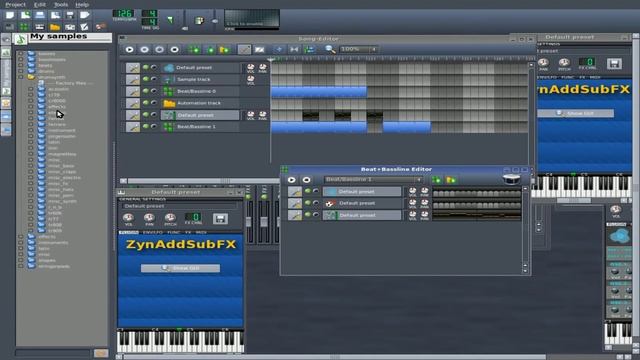640x360 pixels.
Task: Add beat/bassline track in Song-Editor toolbar
Action: click(194, 49)
